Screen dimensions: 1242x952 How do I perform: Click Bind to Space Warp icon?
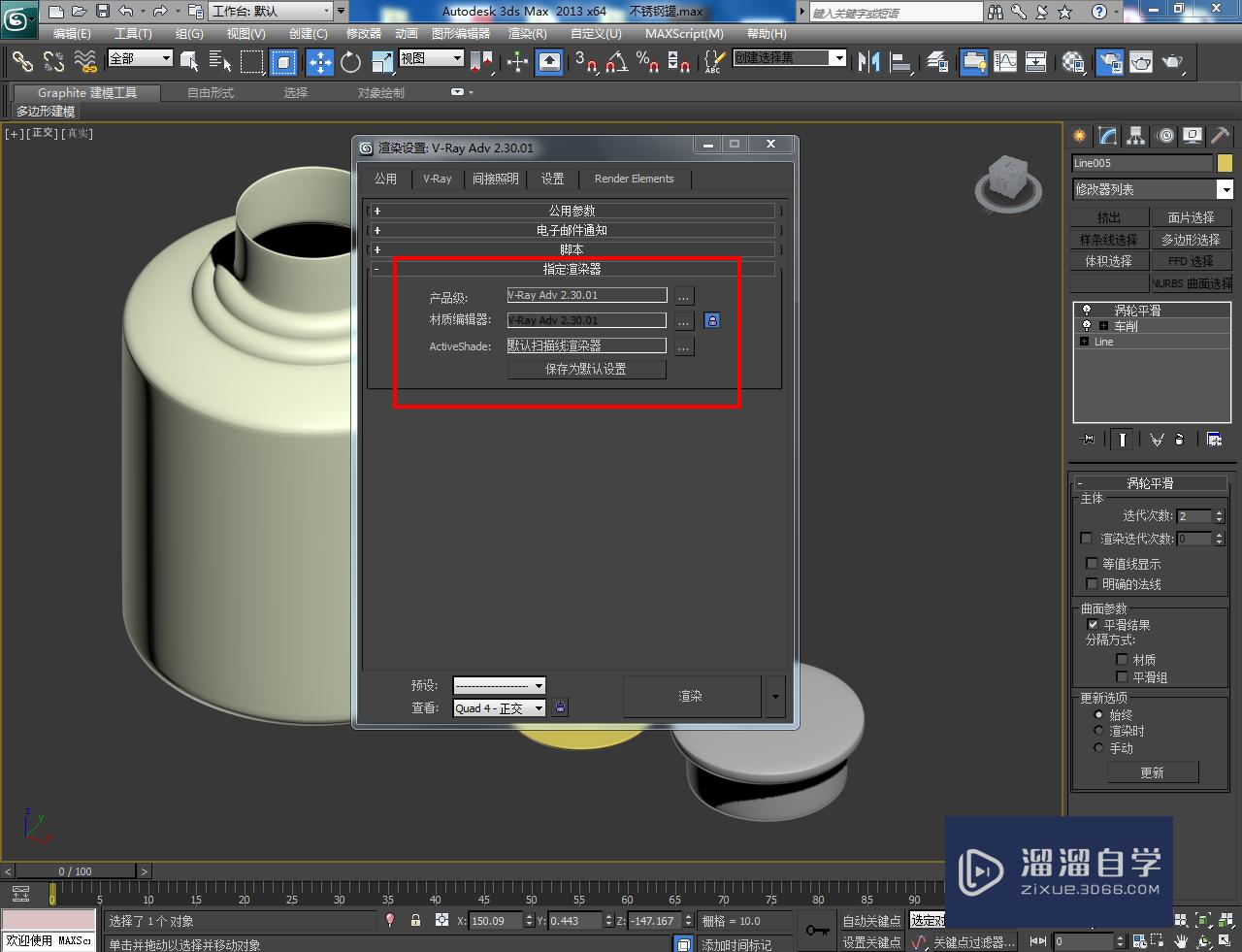click(x=85, y=62)
